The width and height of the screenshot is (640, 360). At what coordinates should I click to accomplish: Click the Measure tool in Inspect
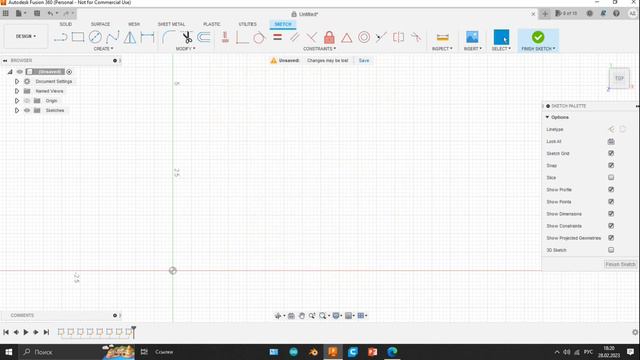click(x=442, y=37)
